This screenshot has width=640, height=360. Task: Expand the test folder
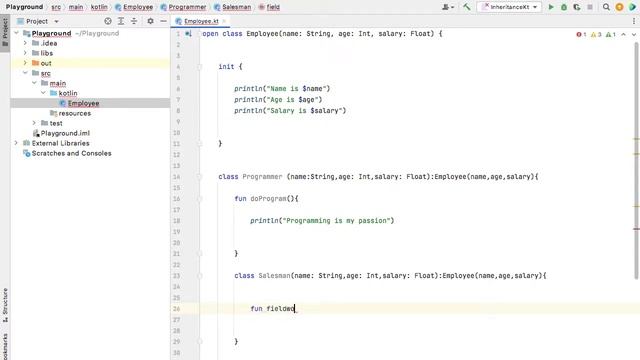[34, 123]
